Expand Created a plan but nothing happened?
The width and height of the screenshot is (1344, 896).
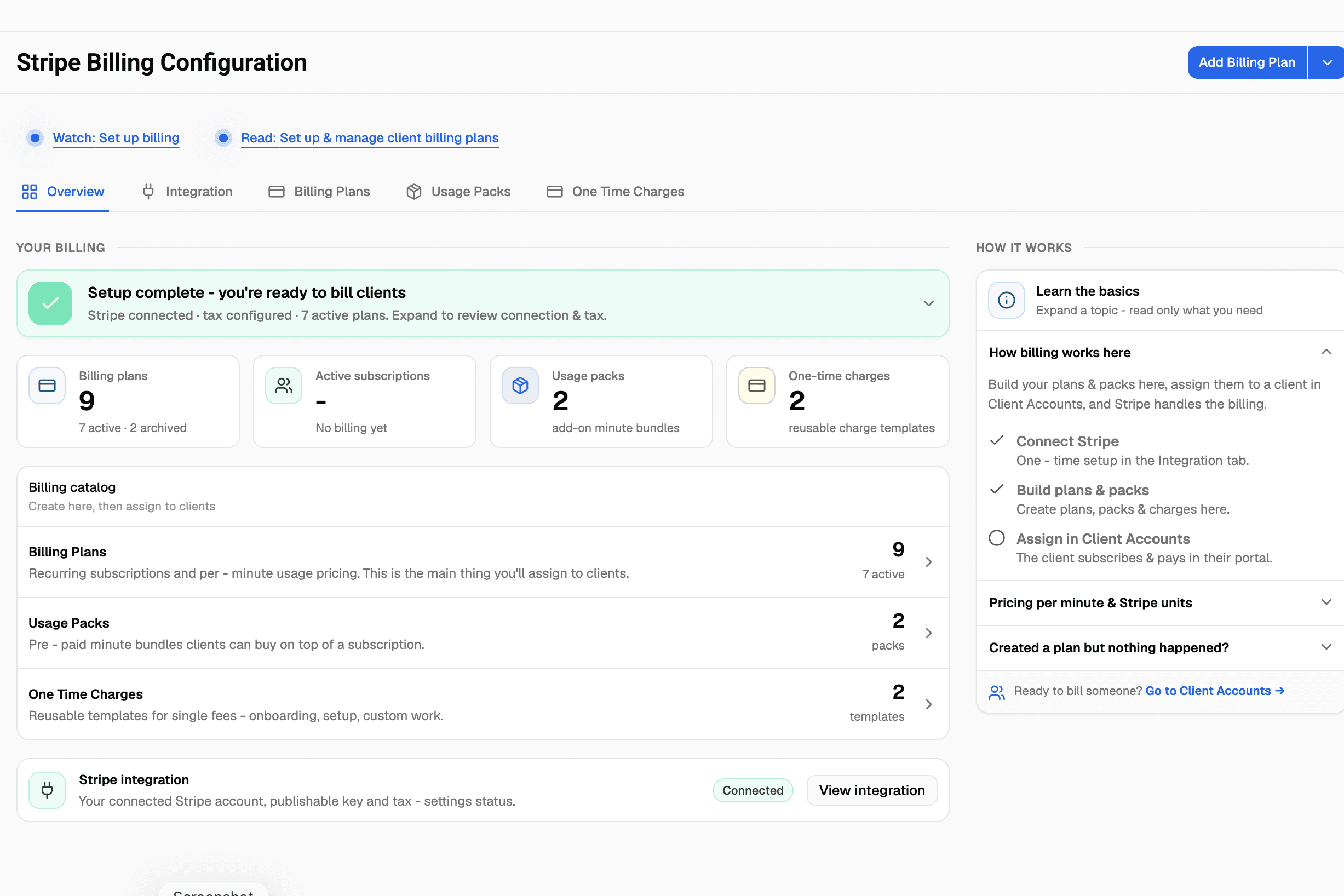pyautogui.click(x=1326, y=647)
